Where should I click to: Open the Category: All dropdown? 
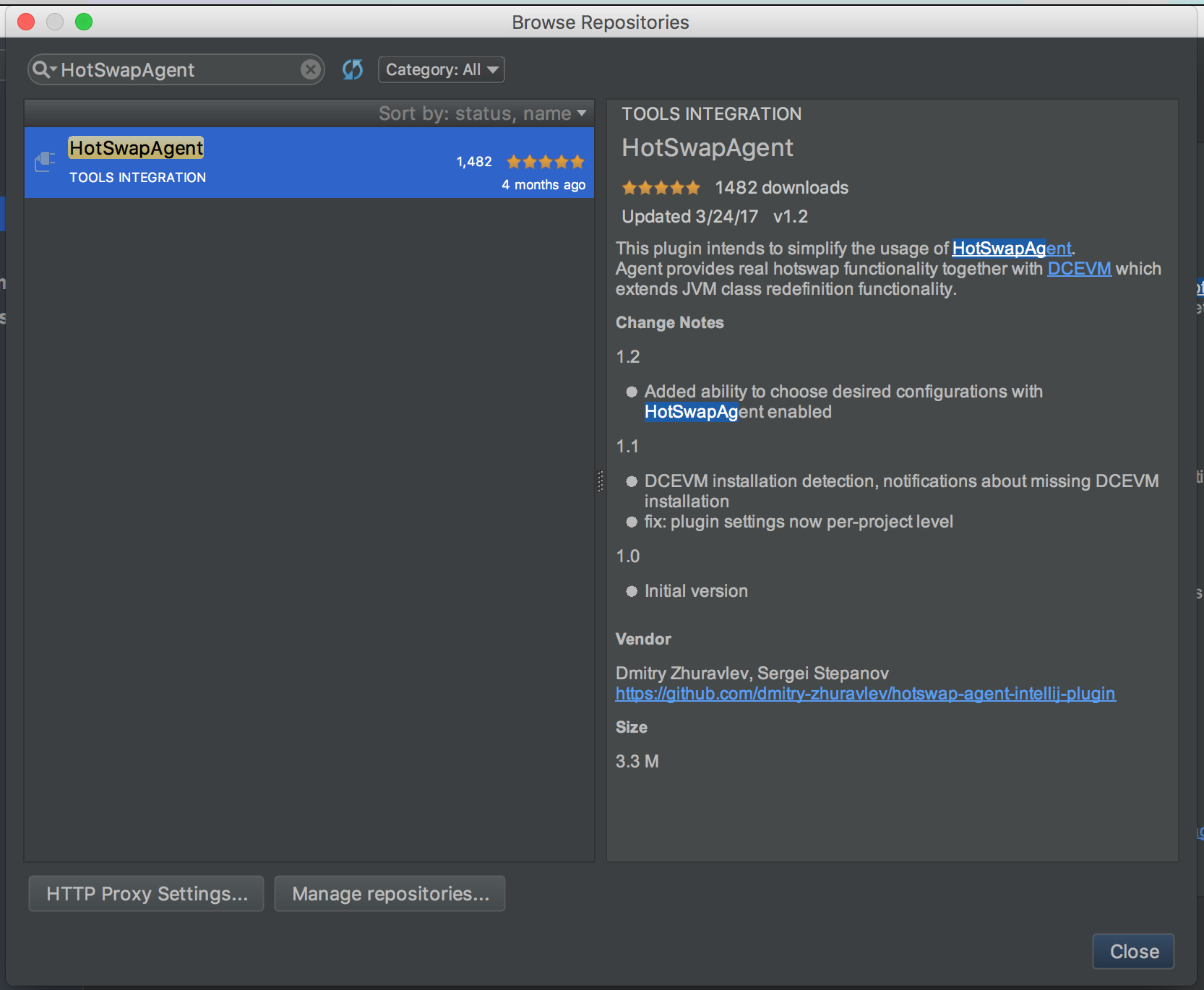[441, 69]
